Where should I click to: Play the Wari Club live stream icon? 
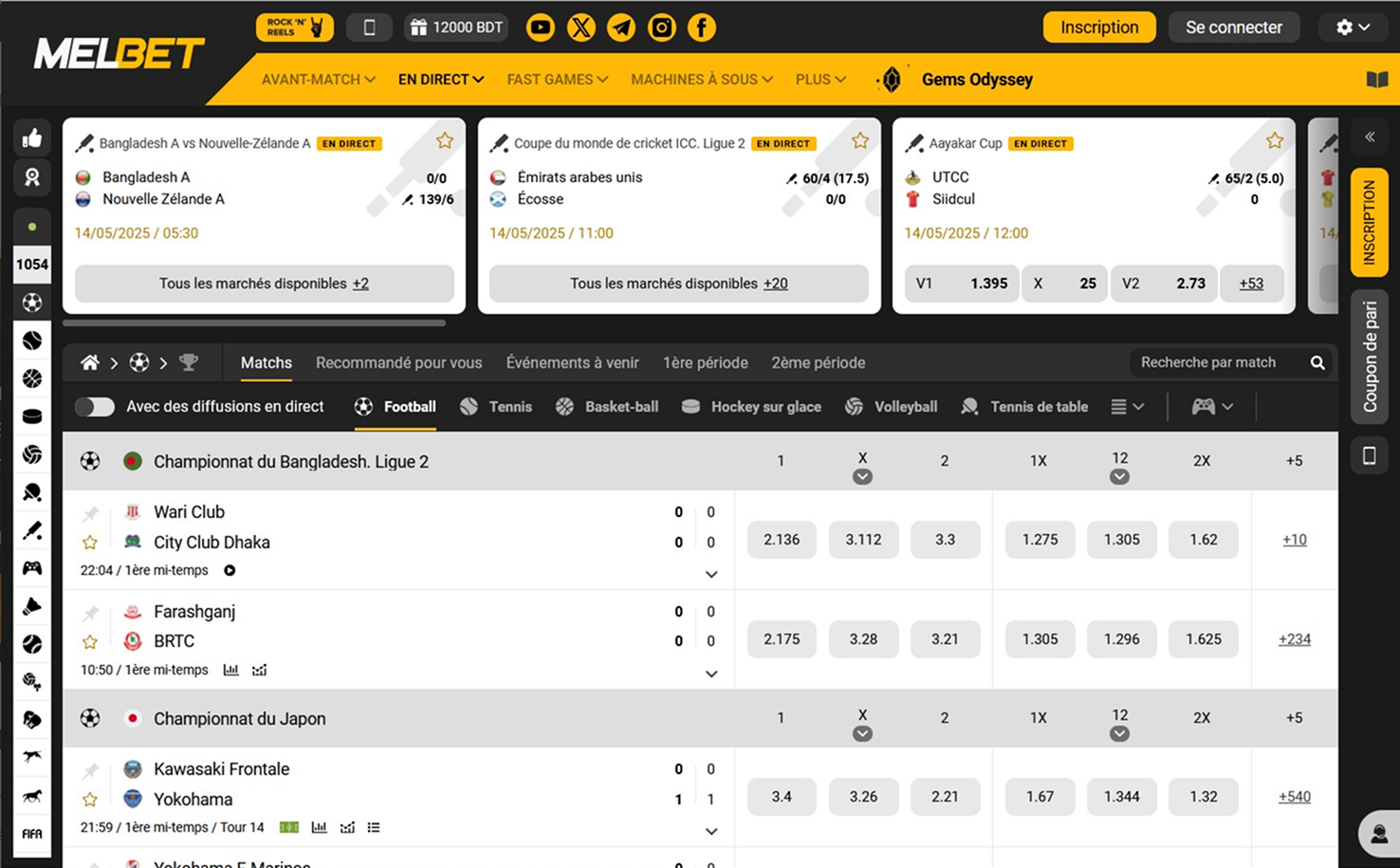pos(230,570)
